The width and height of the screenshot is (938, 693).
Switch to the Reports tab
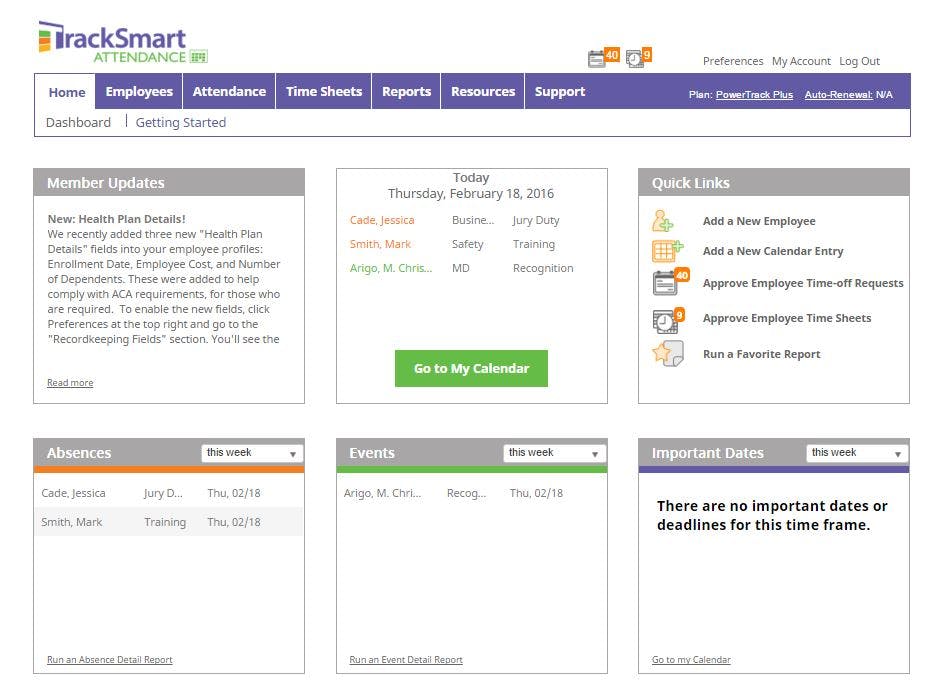pos(406,91)
